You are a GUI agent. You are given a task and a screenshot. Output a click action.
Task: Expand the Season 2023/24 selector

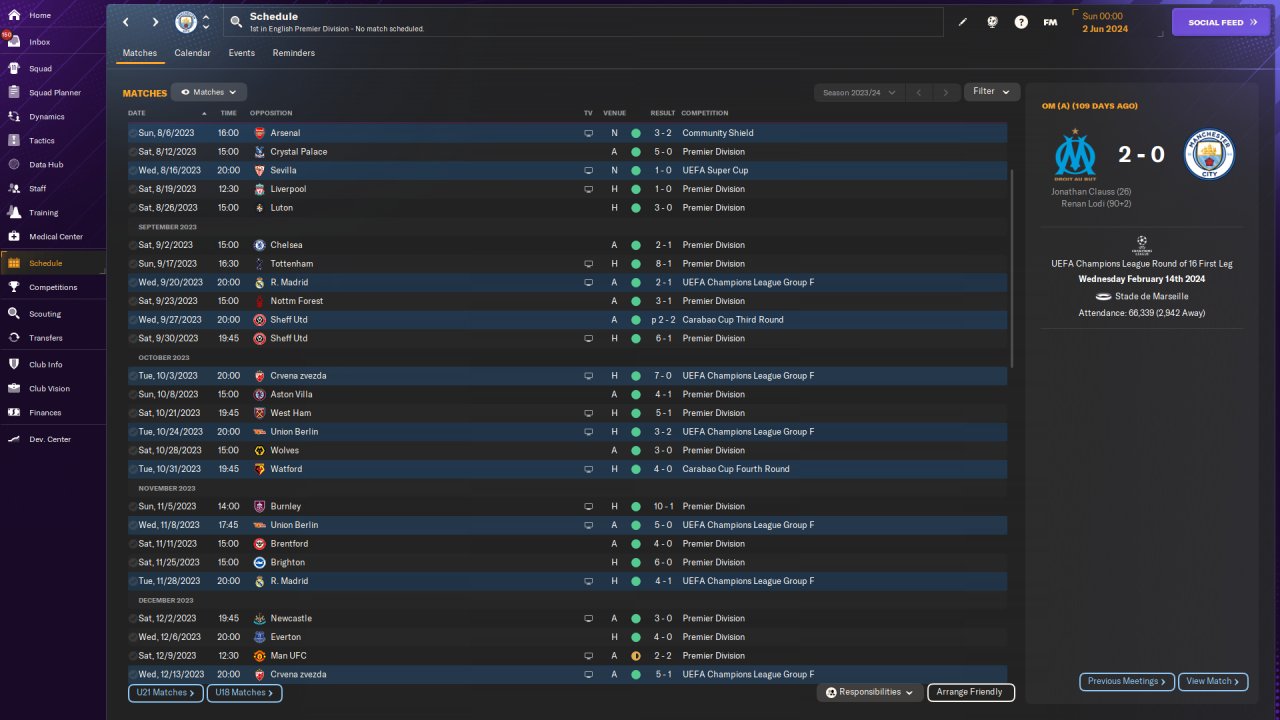tap(858, 93)
